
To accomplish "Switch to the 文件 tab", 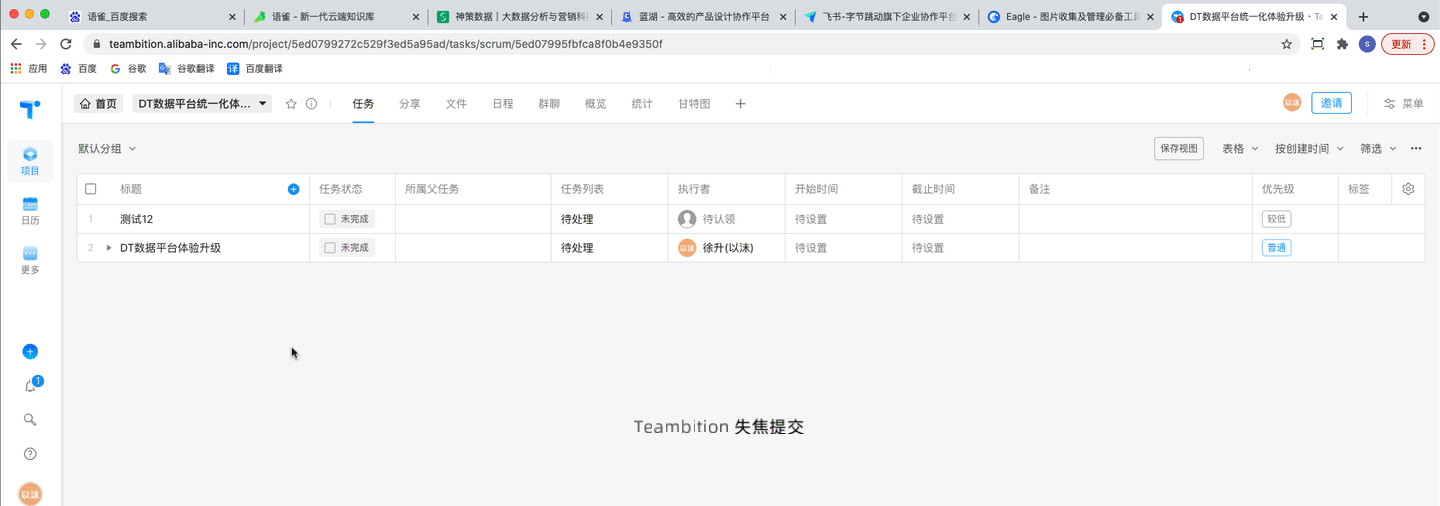I will [x=456, y=104].
